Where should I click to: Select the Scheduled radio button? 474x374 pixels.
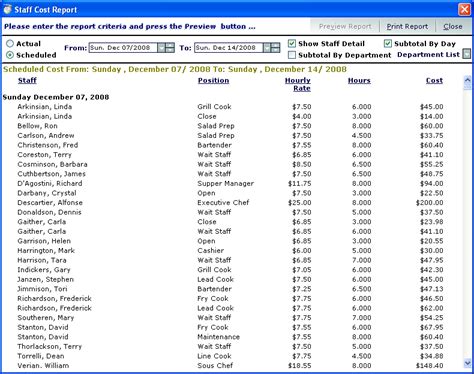click(x=10, y=55)
